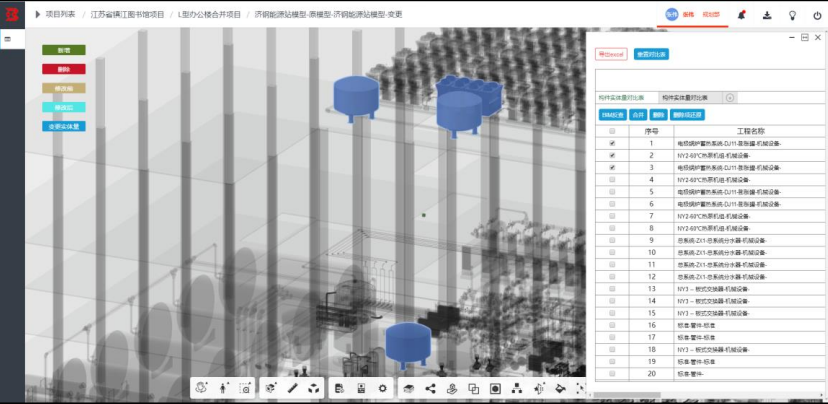Click the user avatar circle in header
Viewport: 828px width, 404px height.
click(671, 15)
